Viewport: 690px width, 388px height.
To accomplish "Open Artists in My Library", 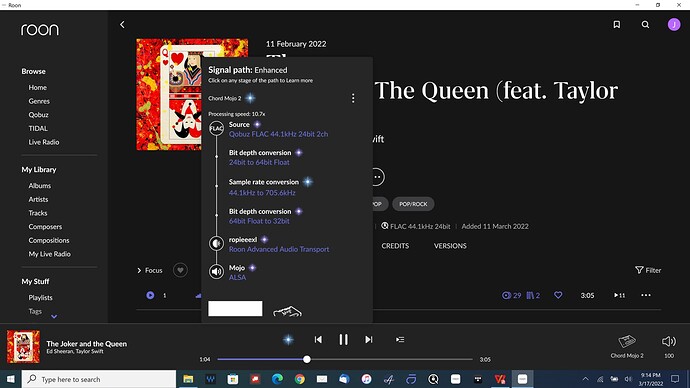I will 38,199.
